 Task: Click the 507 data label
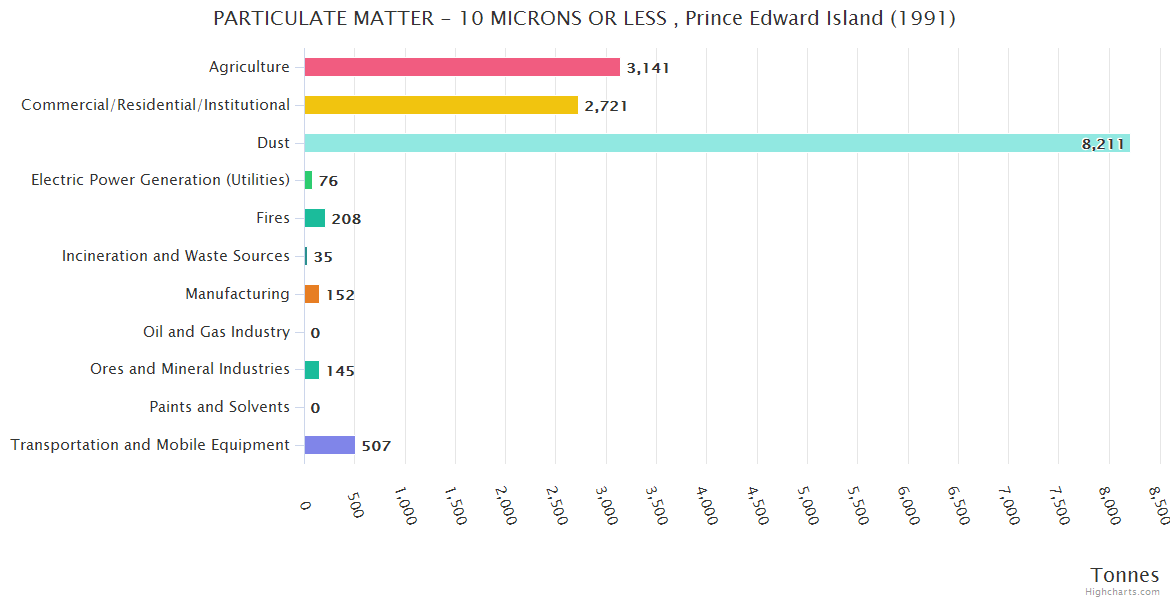coord(376,446)
